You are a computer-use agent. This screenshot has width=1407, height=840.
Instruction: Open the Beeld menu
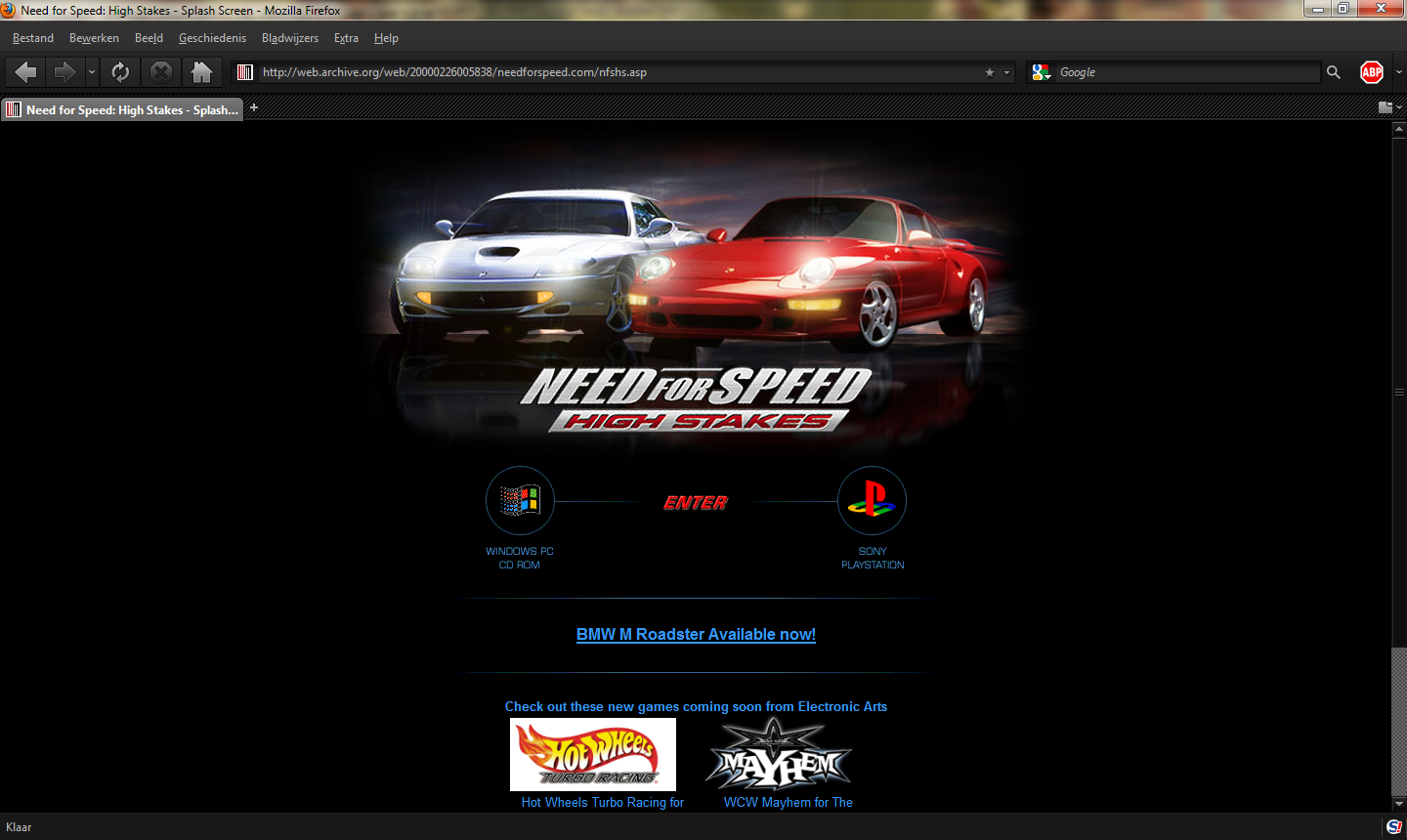point(149,38)
